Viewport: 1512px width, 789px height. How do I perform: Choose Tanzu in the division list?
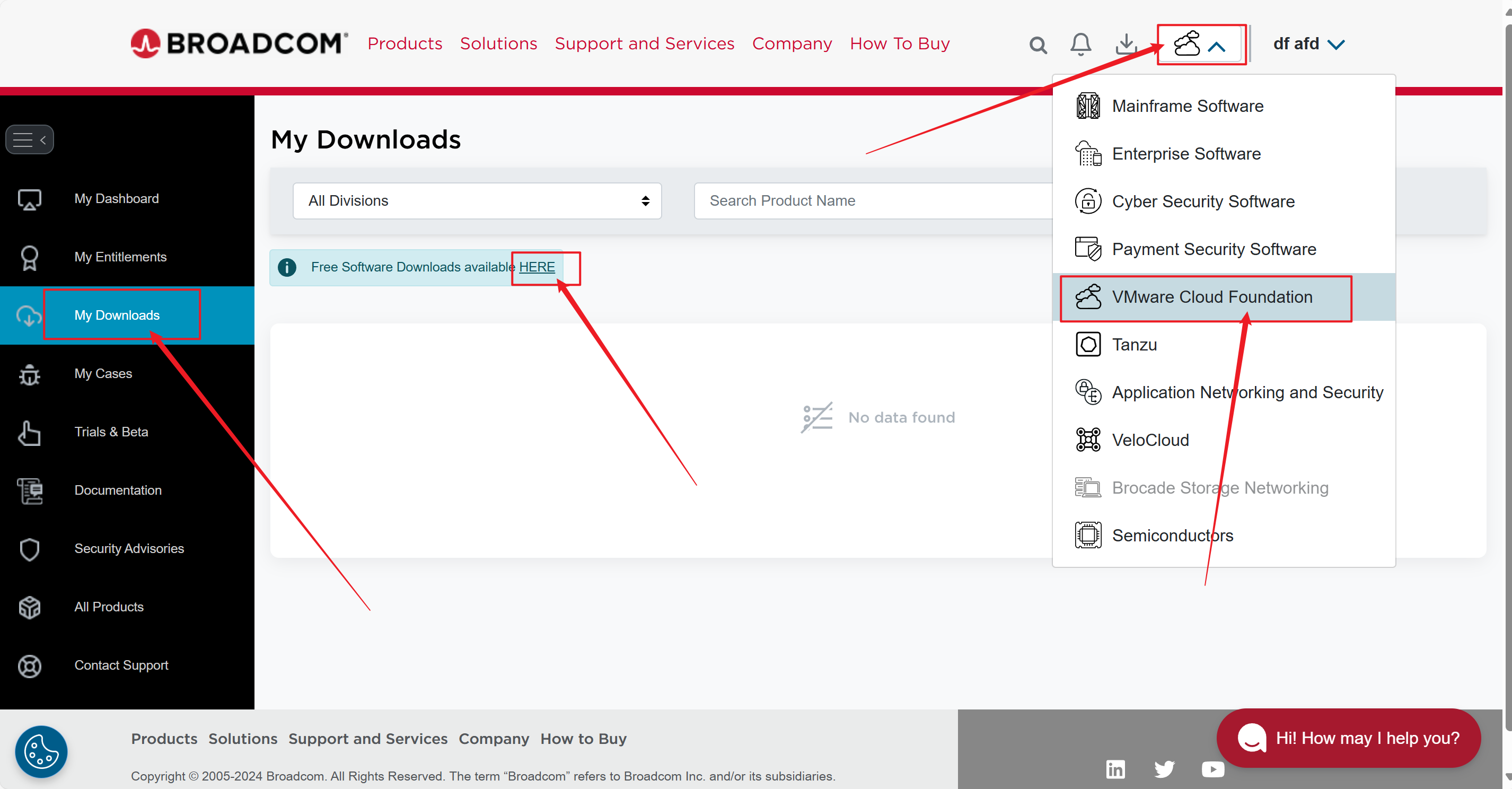point(1134,345)
